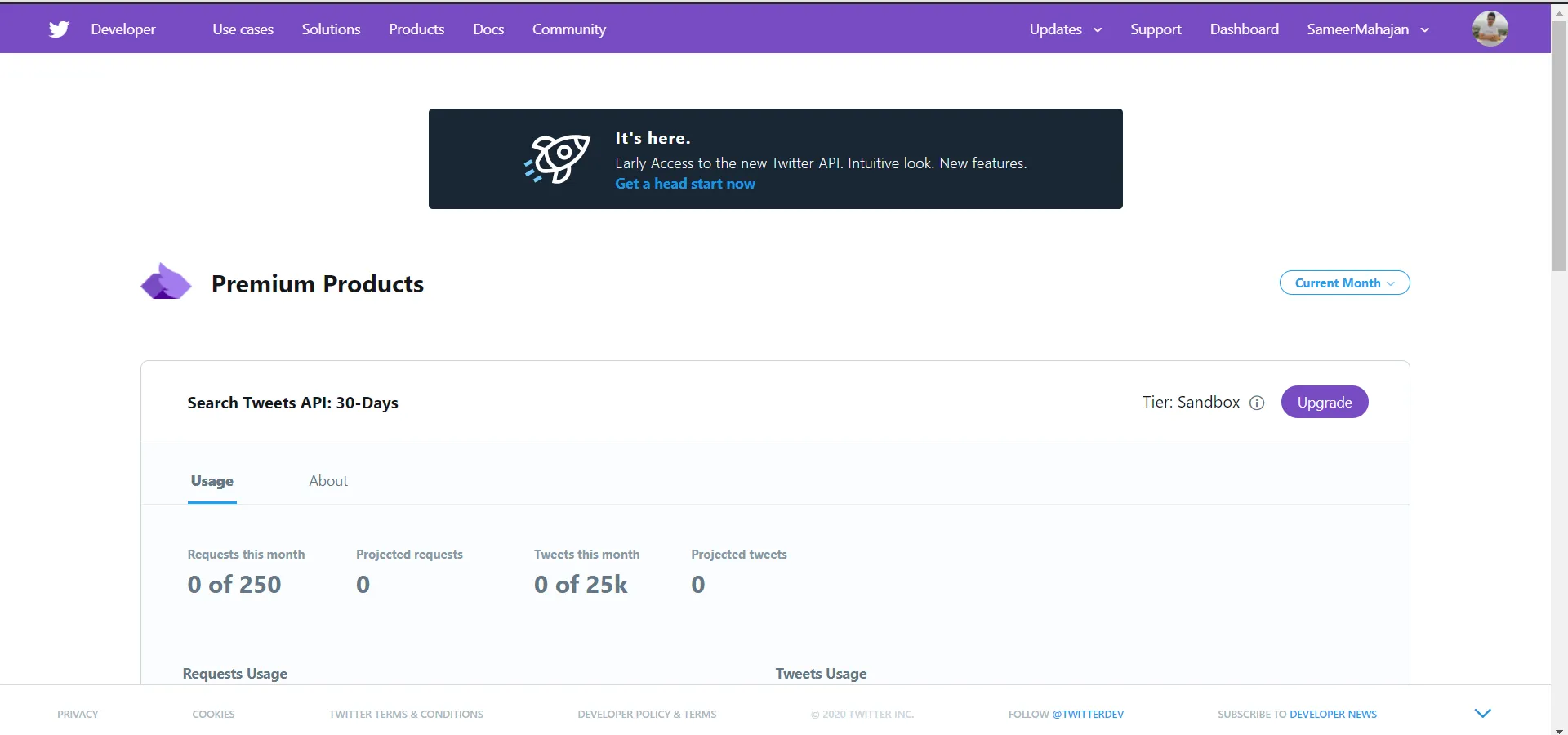The height and width of the screenshot is (735, 1568).
Task: Open the Developer Policy & Terms page
Action: pos(646,714)
